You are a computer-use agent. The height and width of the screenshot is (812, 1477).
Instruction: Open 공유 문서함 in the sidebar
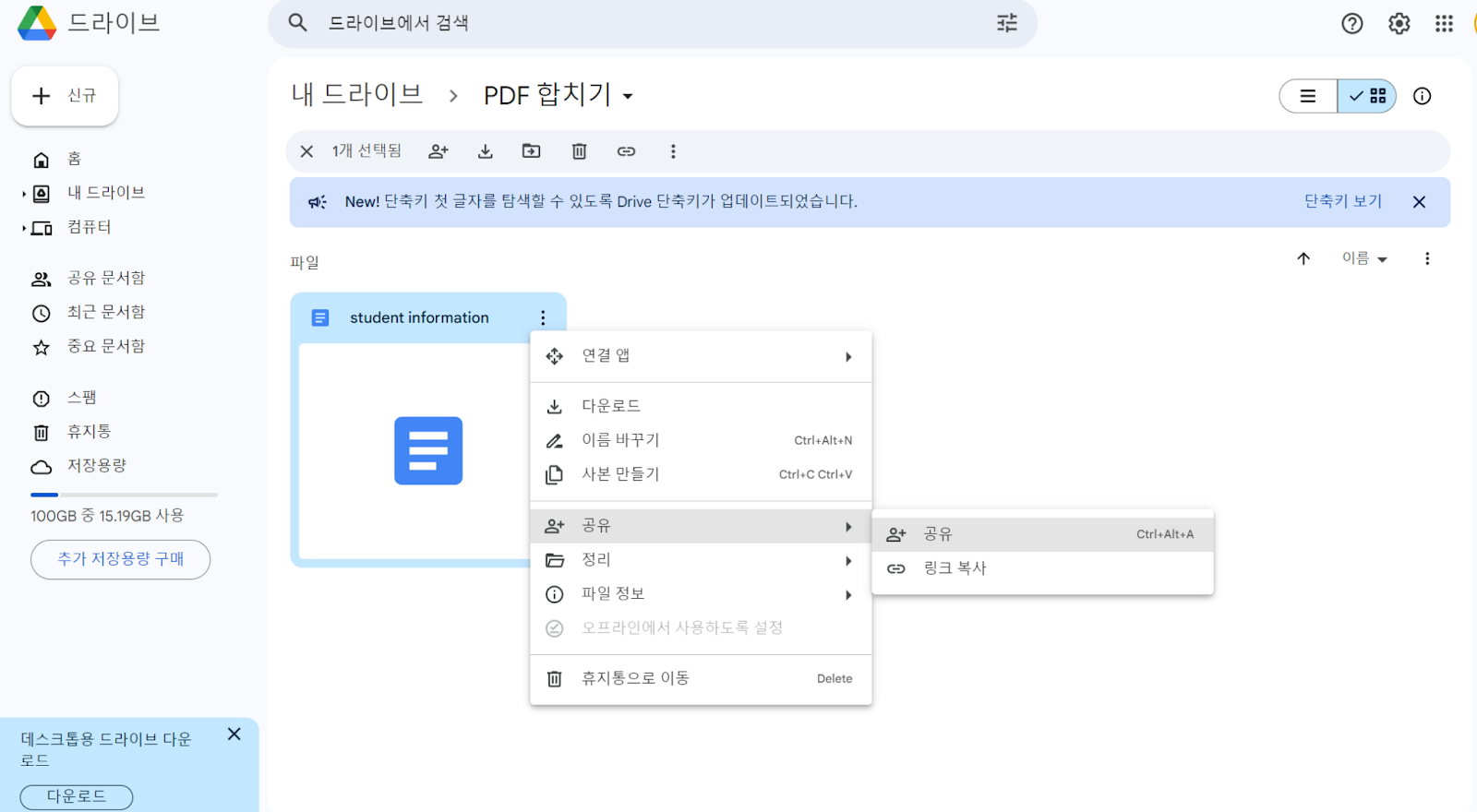pos(105,278)
